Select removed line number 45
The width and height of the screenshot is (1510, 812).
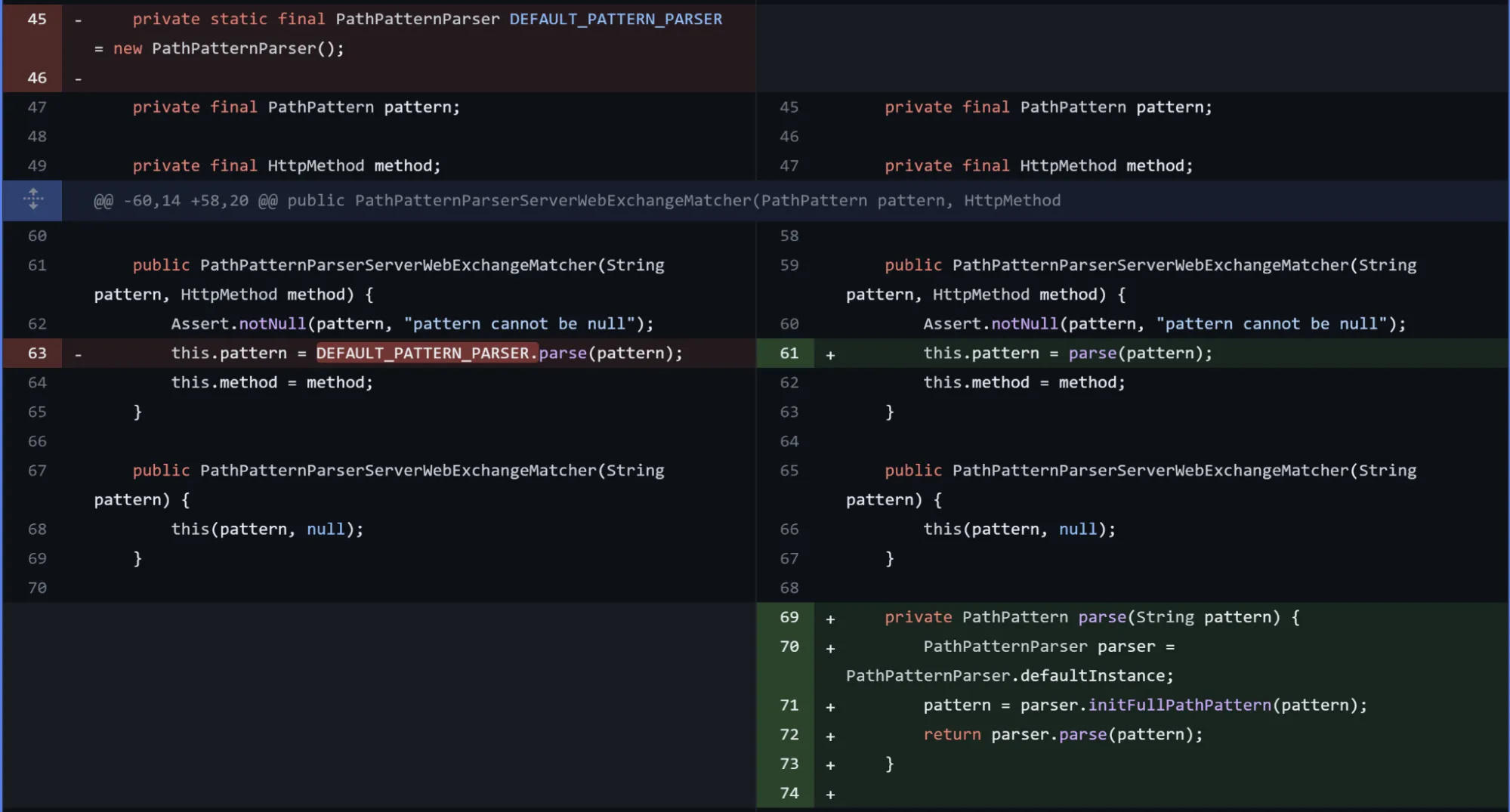[37, 19]
